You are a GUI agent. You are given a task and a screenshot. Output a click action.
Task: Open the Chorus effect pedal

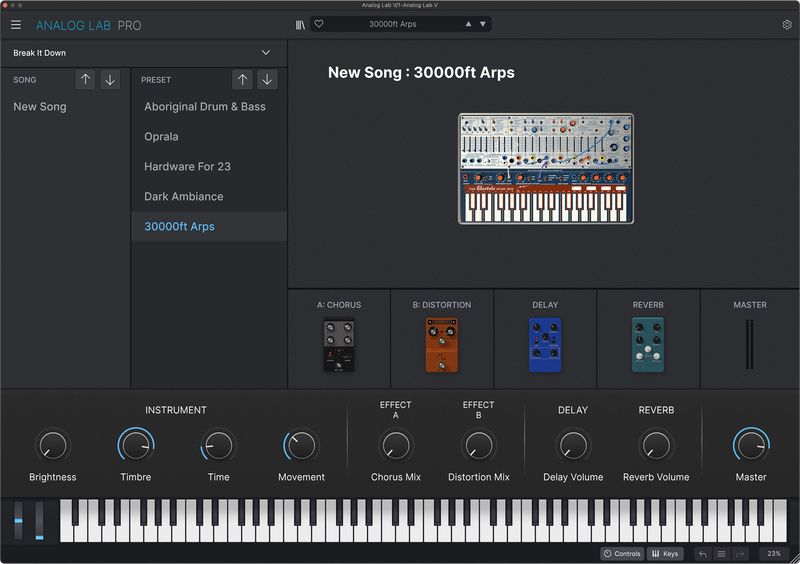pos(339,345)
